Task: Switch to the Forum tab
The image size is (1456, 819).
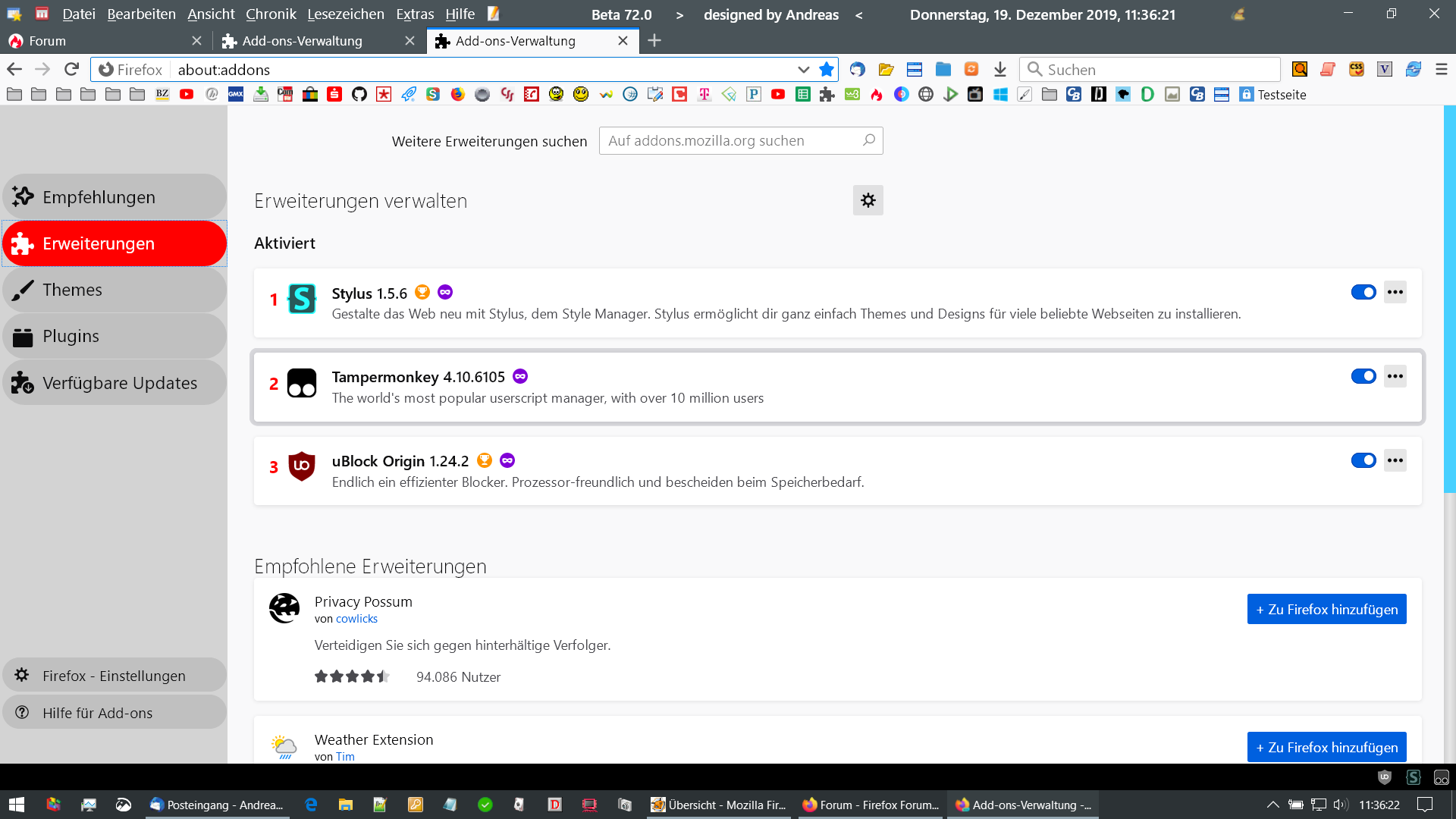Action: (47, 41)
